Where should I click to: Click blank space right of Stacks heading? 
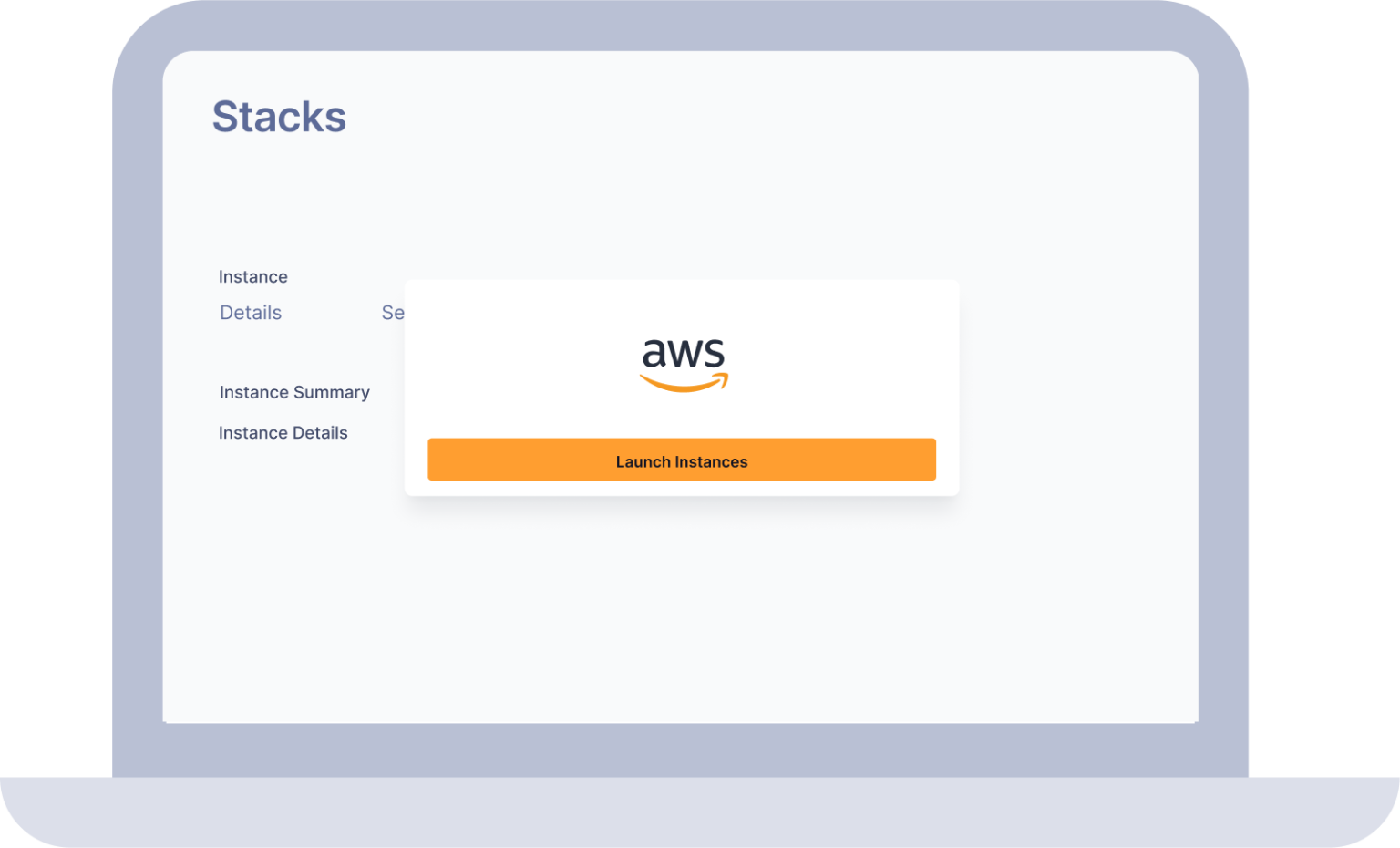(x=729, y=117)
